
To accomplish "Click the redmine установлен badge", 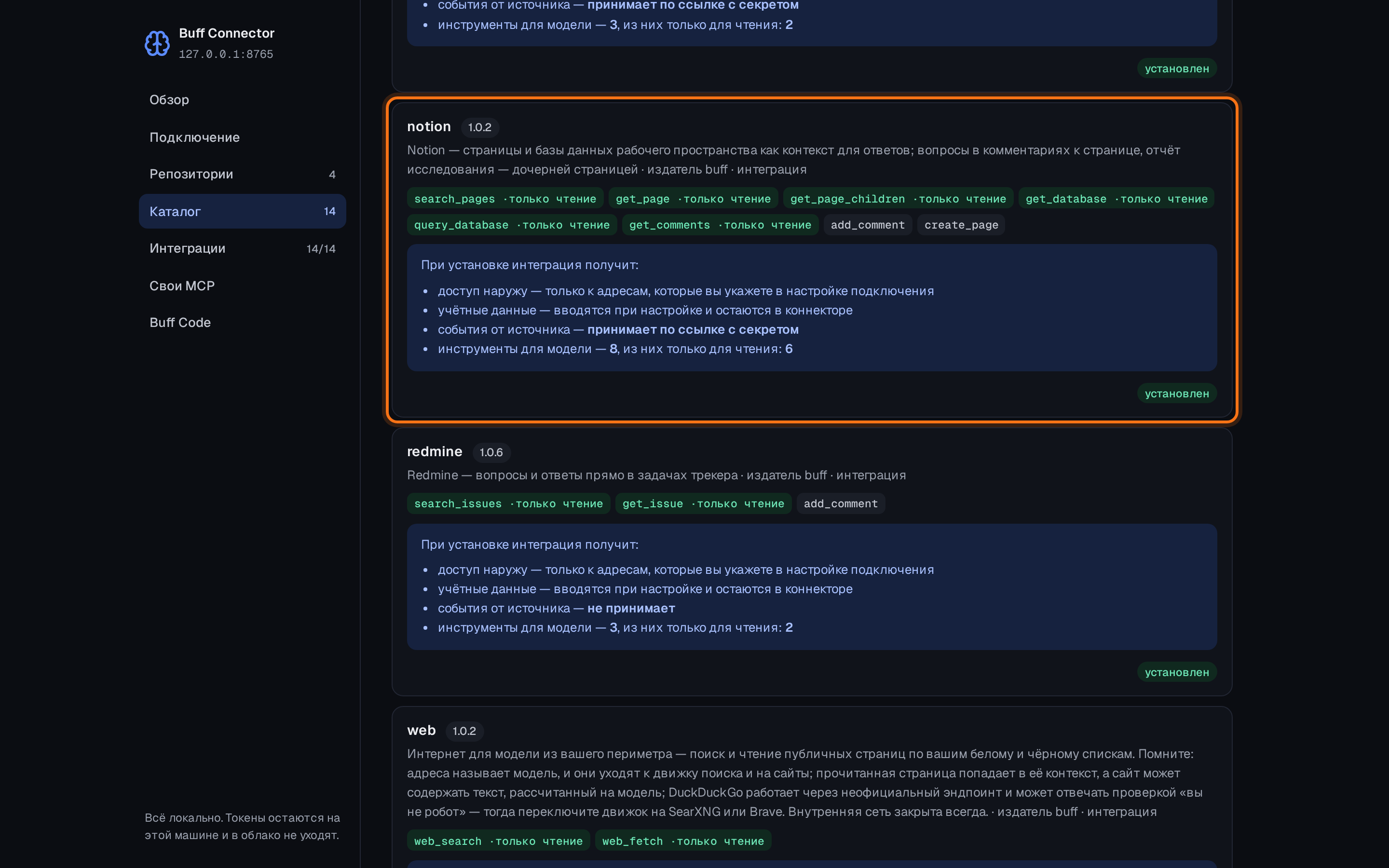I will click(x=1177, y=672).
